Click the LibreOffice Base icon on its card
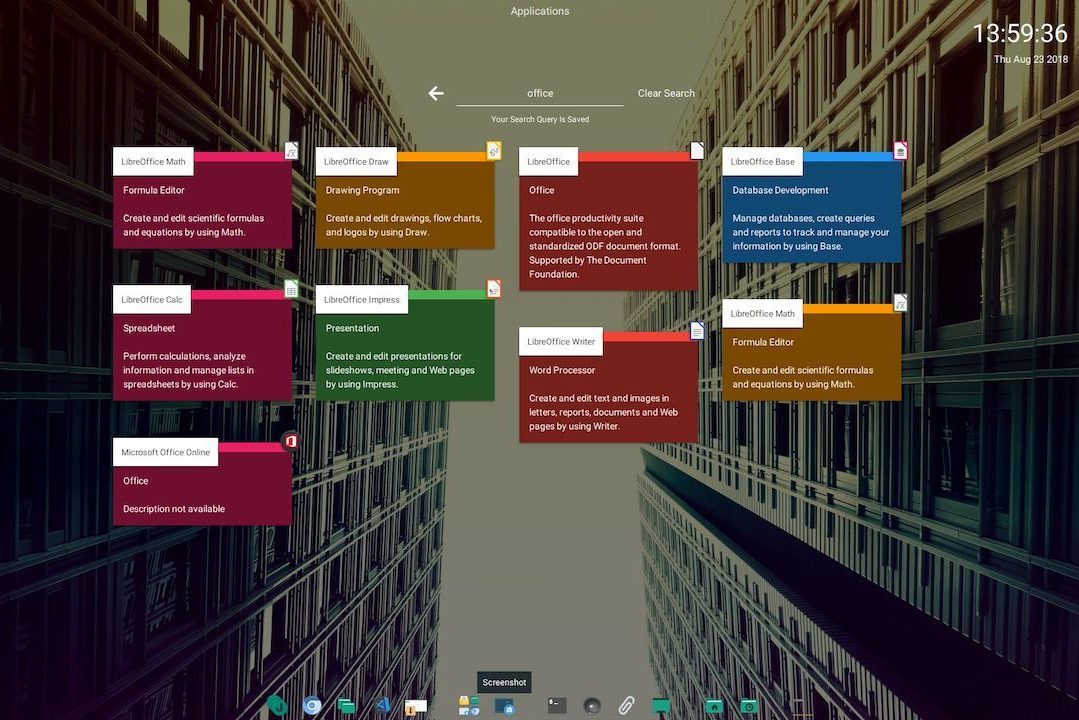 [x=899, y=149]
